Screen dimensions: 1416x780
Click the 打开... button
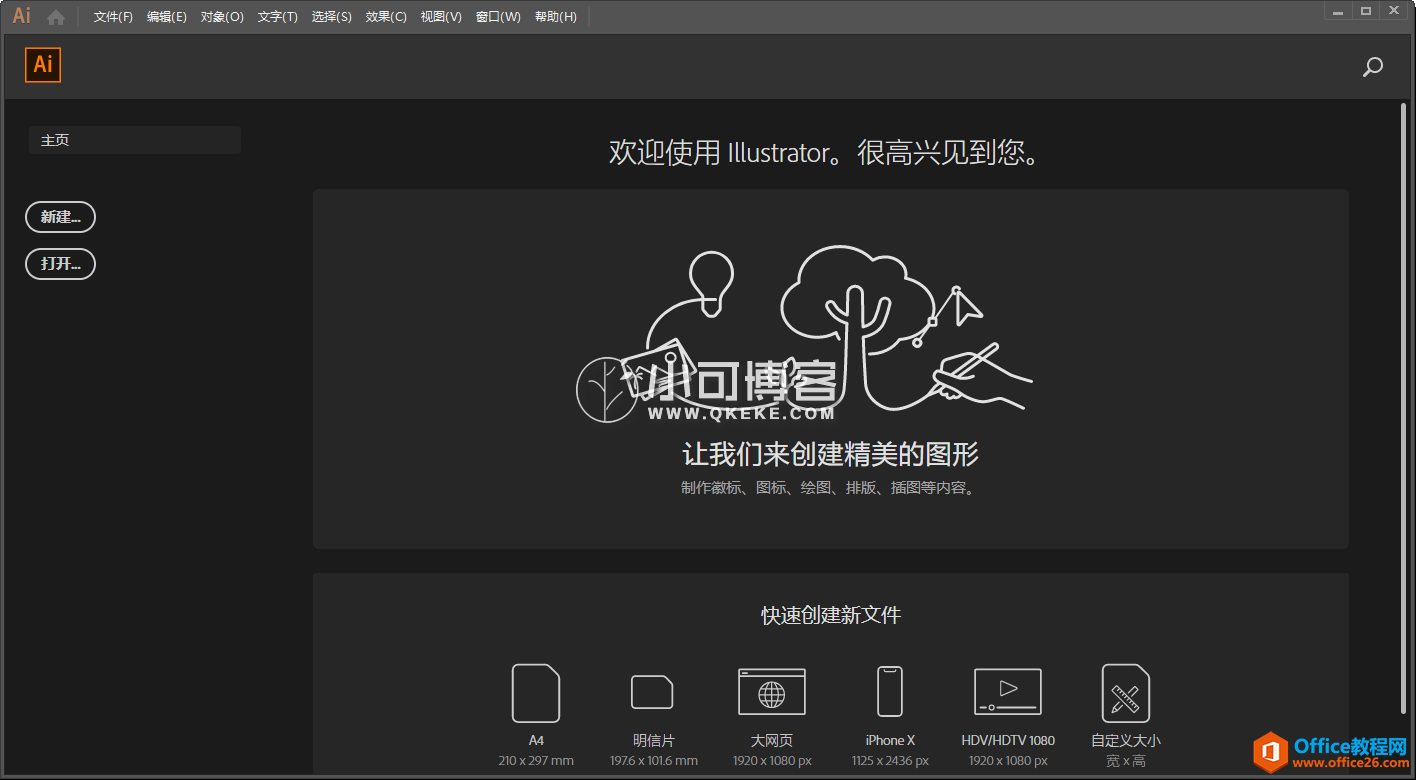60,264
